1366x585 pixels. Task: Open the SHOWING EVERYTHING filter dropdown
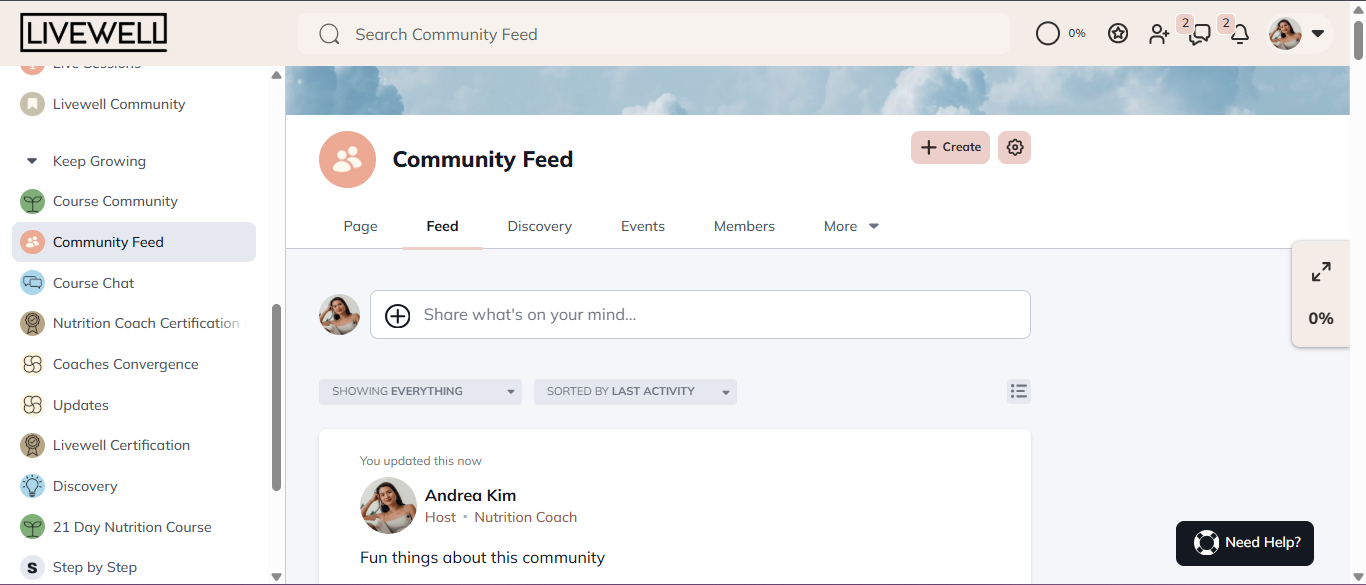pyautogui.click(x=420, y=391)
